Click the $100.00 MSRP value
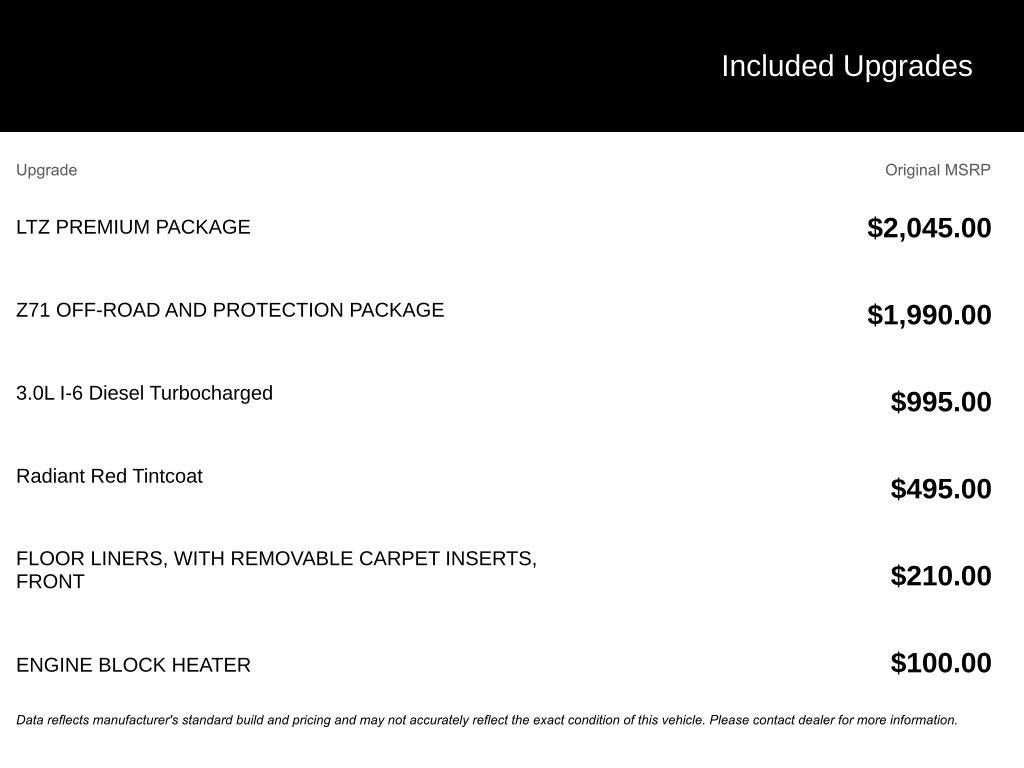This screenshot has width=1024, height=768. pos(940,663)
